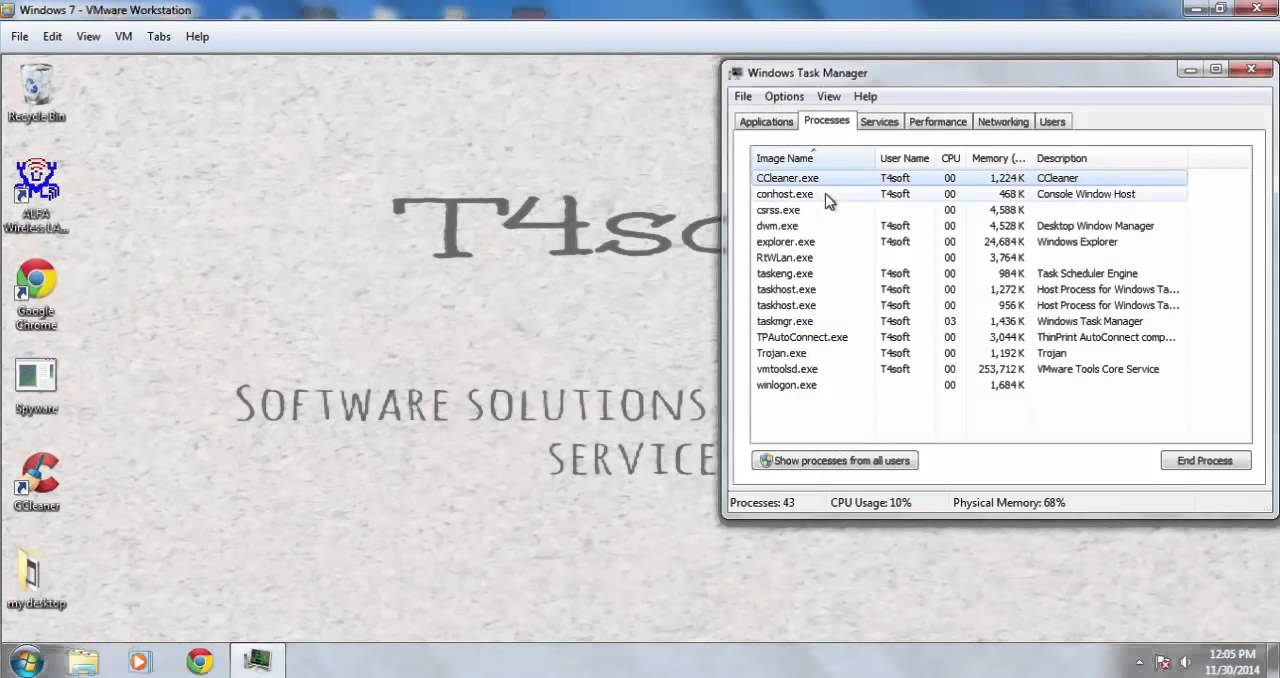Switch to the Processes tab
Screen dimensions: 1280x678
827,120
